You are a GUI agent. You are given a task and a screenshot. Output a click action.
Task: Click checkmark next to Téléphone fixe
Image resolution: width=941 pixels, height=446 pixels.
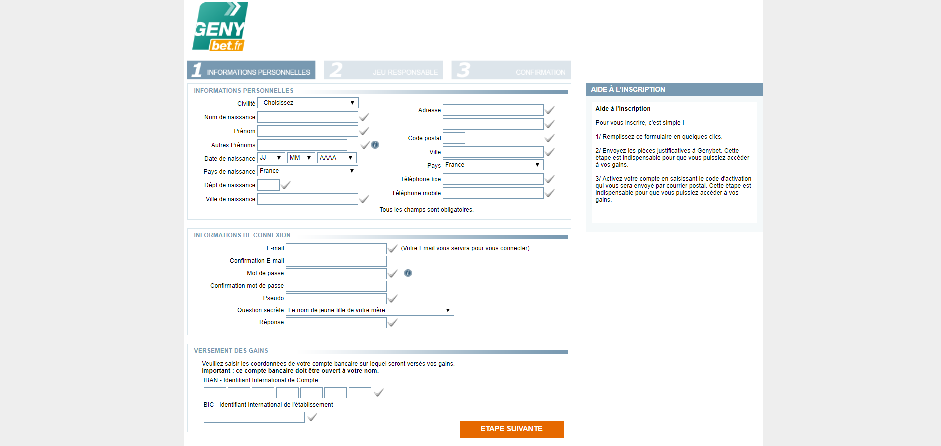[550, 179]
